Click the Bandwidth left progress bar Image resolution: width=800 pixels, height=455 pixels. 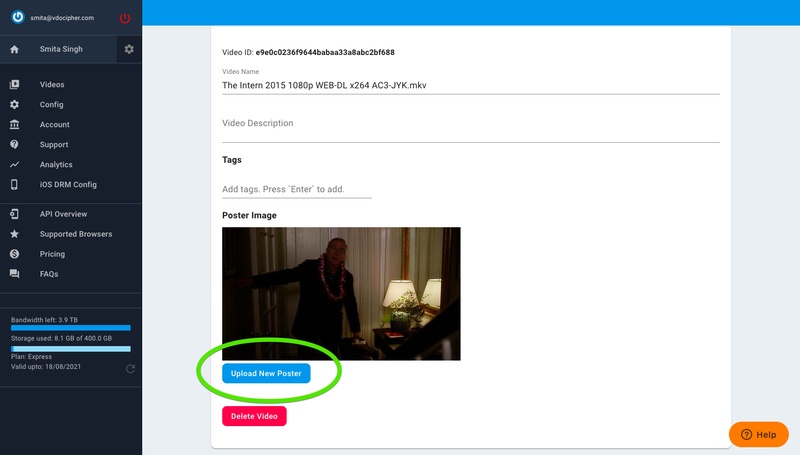pos(70,328)
